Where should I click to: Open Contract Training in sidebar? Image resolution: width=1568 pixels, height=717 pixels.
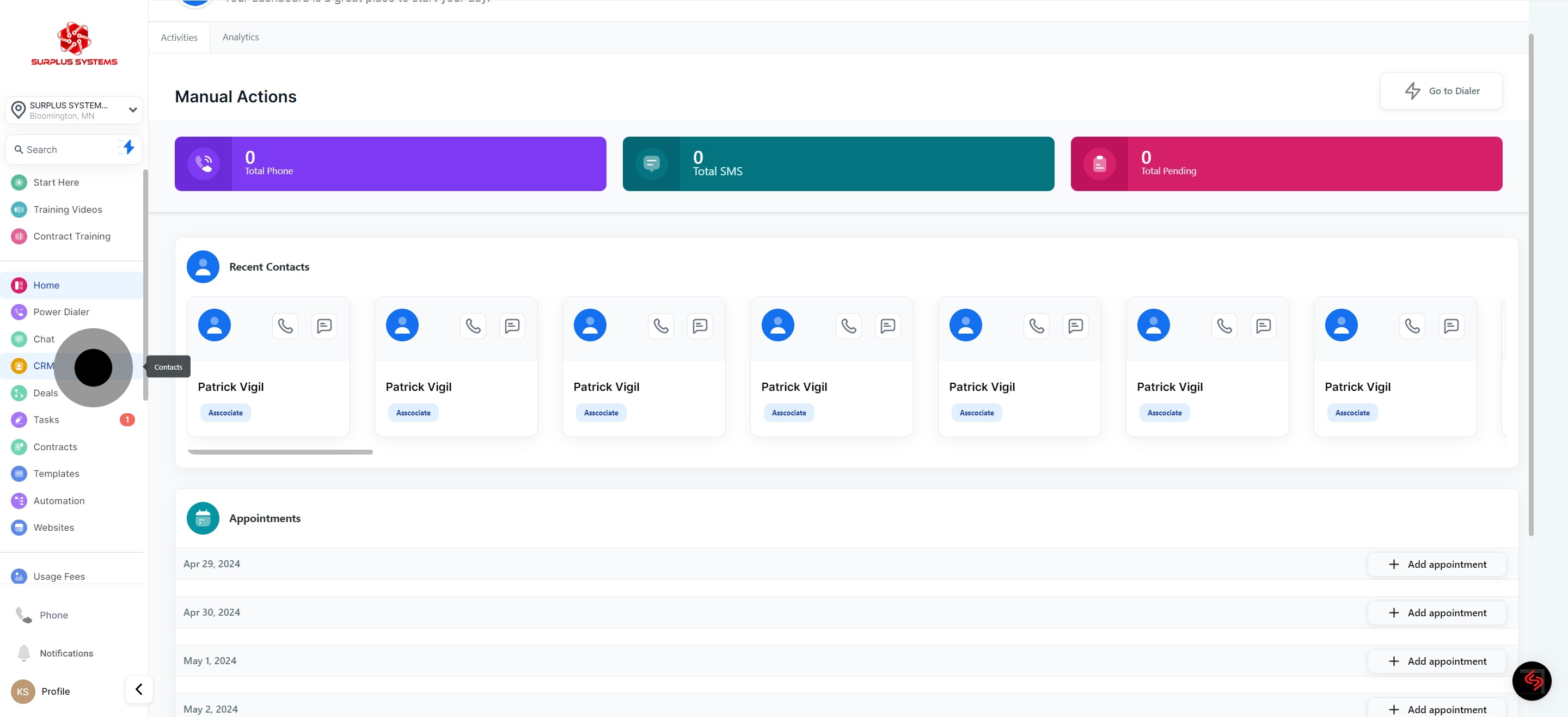click(71, 236)
